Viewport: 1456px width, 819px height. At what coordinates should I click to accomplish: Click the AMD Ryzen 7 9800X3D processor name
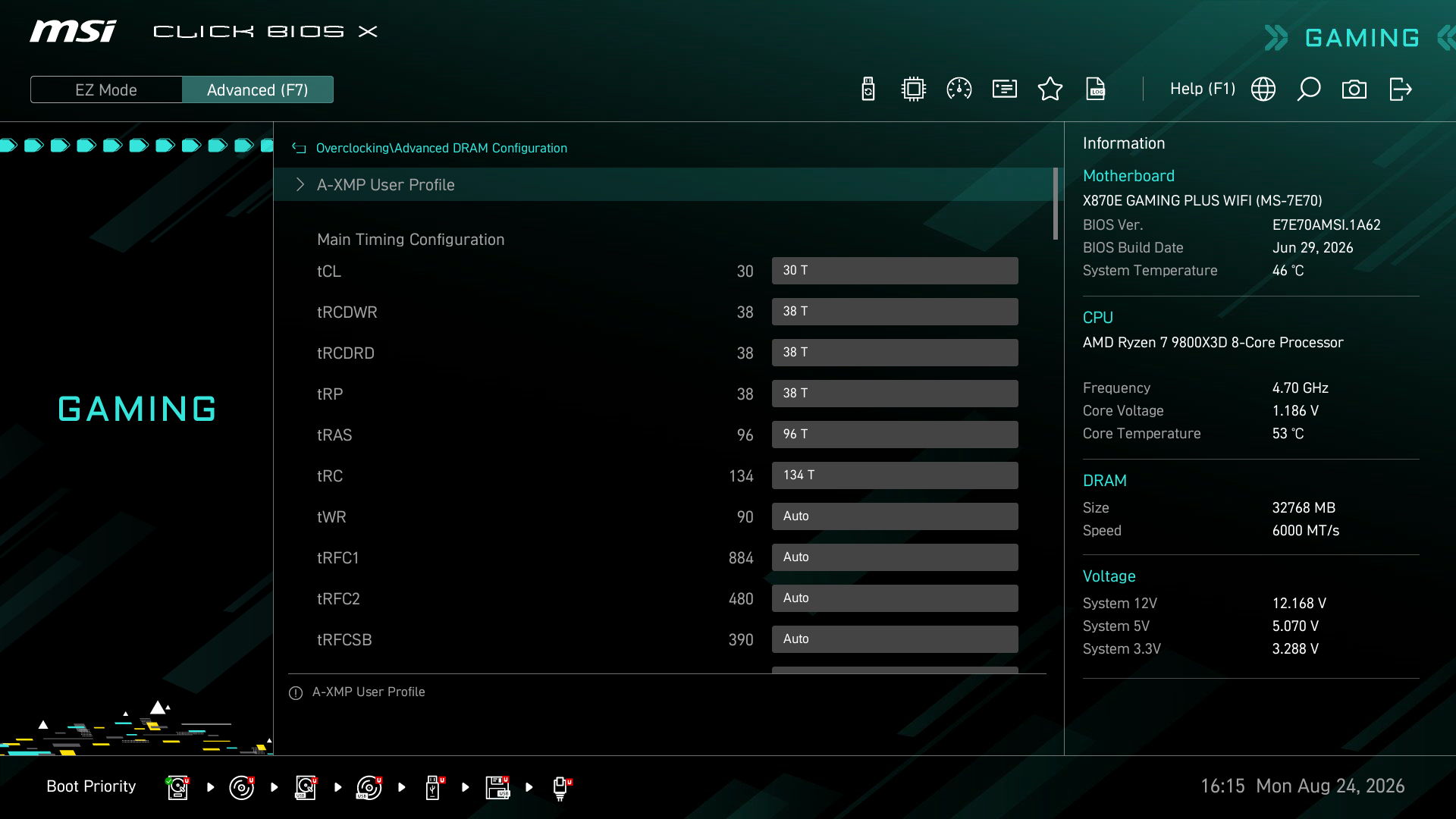(1213, 343)
